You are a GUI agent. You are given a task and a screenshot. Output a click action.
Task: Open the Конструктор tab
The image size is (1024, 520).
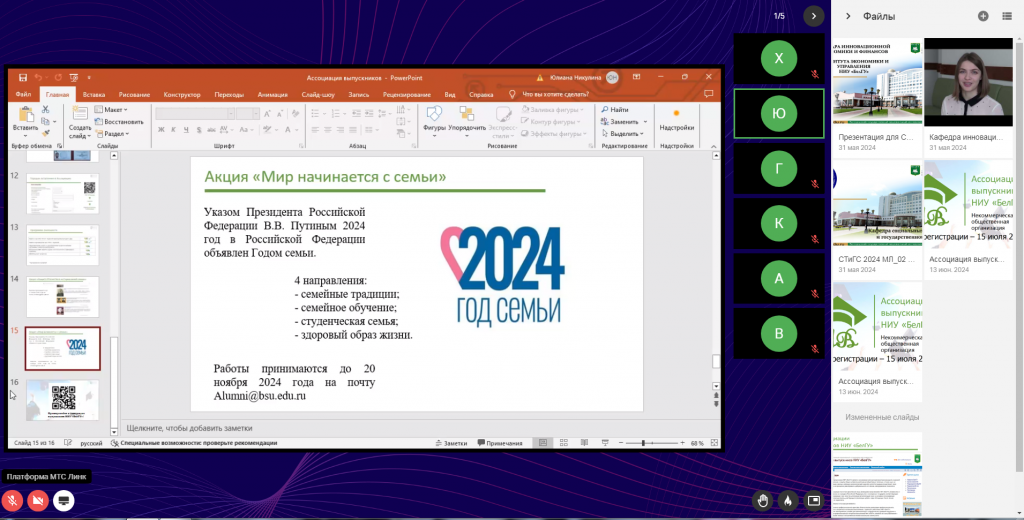[x=182, y=95]
